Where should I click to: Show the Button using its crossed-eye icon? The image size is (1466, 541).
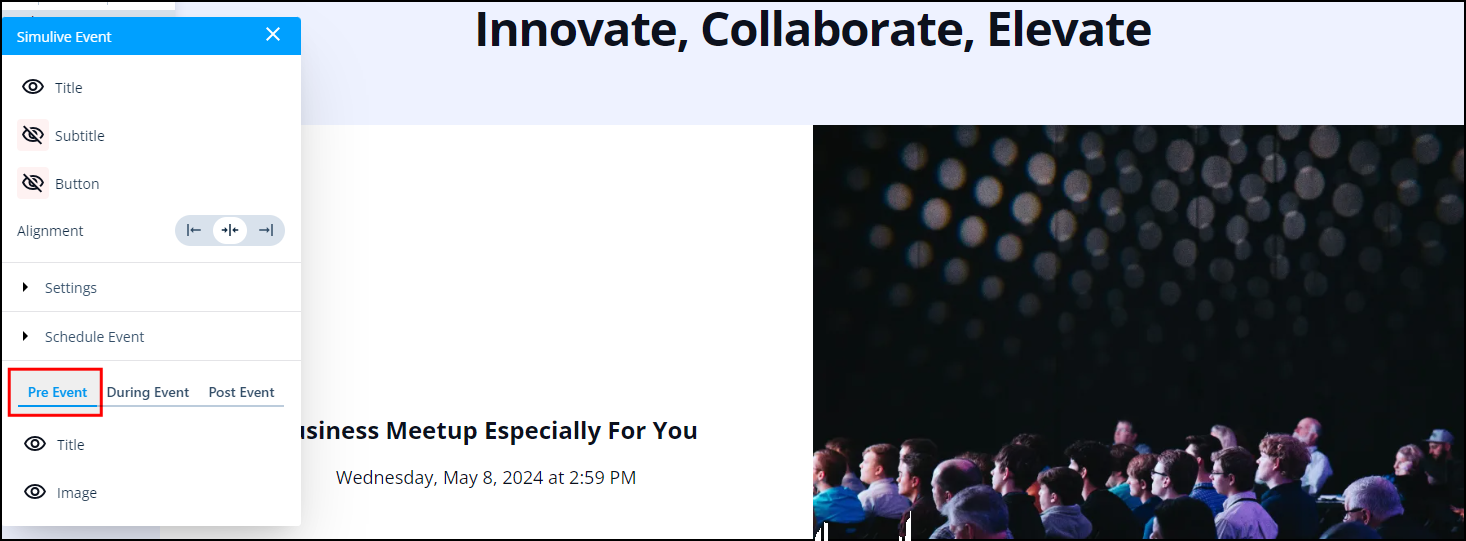33,183
